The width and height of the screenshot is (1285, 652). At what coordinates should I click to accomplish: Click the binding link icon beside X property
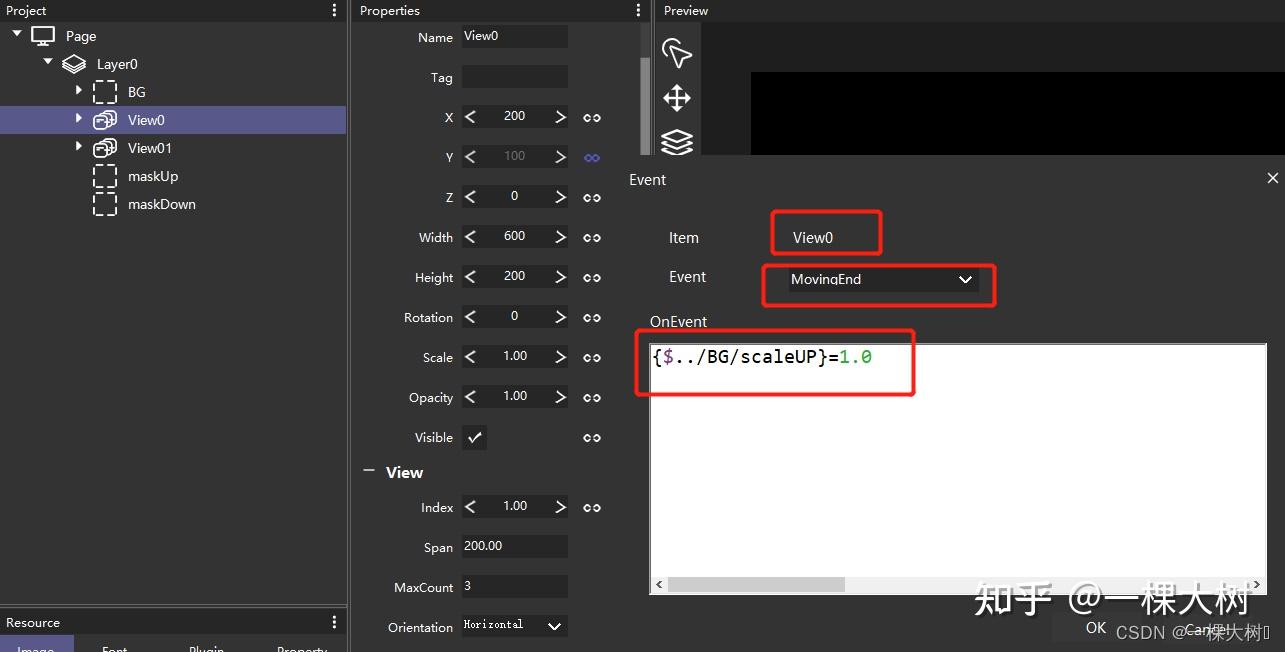coord(591,117)
